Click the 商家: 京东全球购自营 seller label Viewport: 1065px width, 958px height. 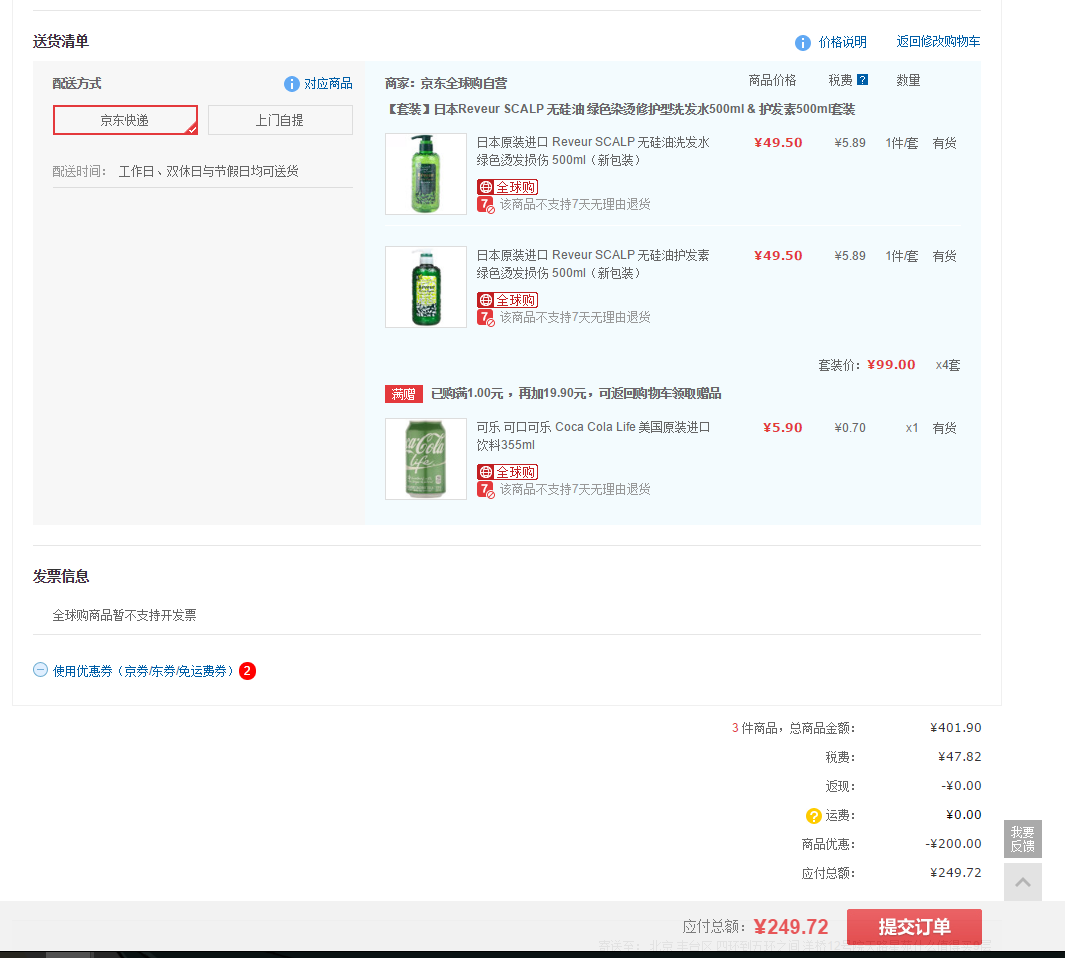click(446, 83)
